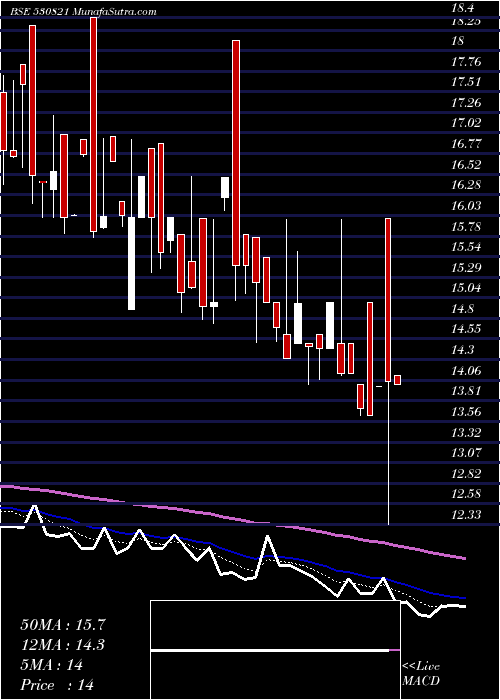
Task: Click the 50MA : 15.7 readout
Action: (63, 625)
